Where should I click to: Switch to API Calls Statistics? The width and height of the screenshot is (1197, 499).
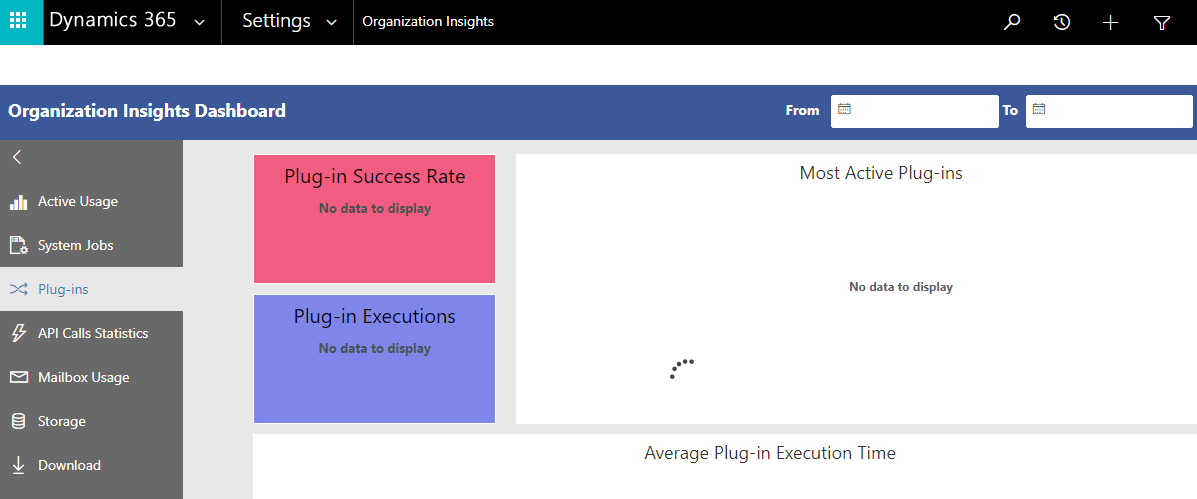(x=92, y=333)
